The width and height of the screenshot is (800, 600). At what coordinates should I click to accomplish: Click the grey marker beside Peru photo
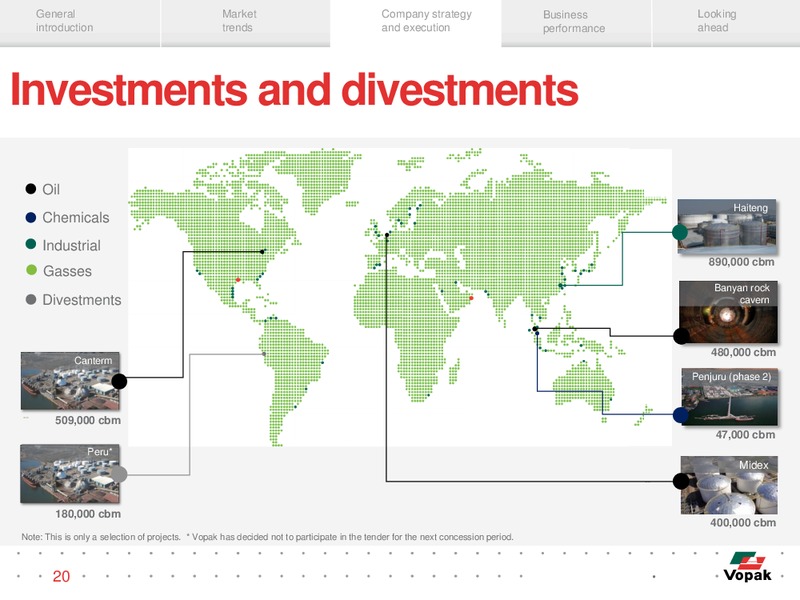[119, 474]
